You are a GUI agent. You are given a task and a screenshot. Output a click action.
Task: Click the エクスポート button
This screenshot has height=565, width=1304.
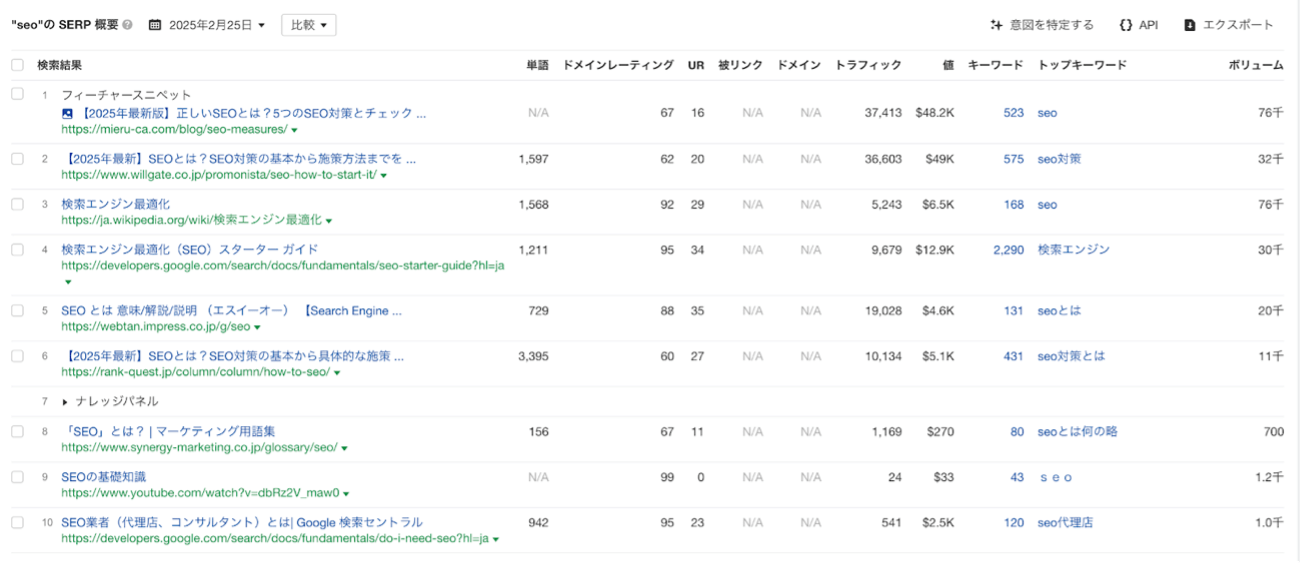1229,25
